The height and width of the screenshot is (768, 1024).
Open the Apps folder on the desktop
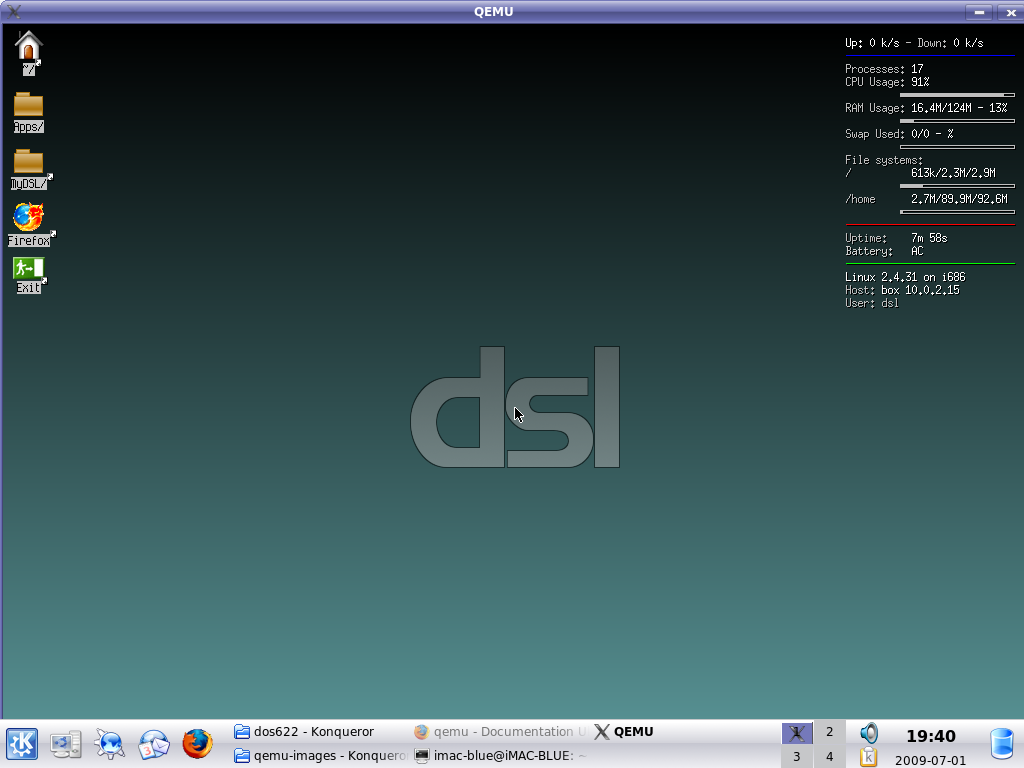point(27,105)
